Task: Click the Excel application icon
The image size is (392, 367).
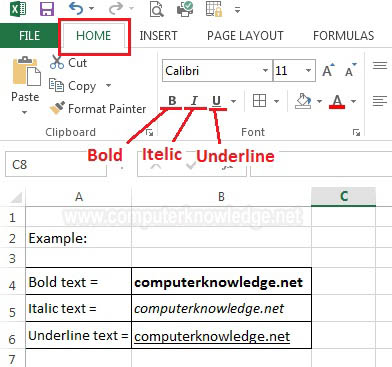Action: point(18,9)
